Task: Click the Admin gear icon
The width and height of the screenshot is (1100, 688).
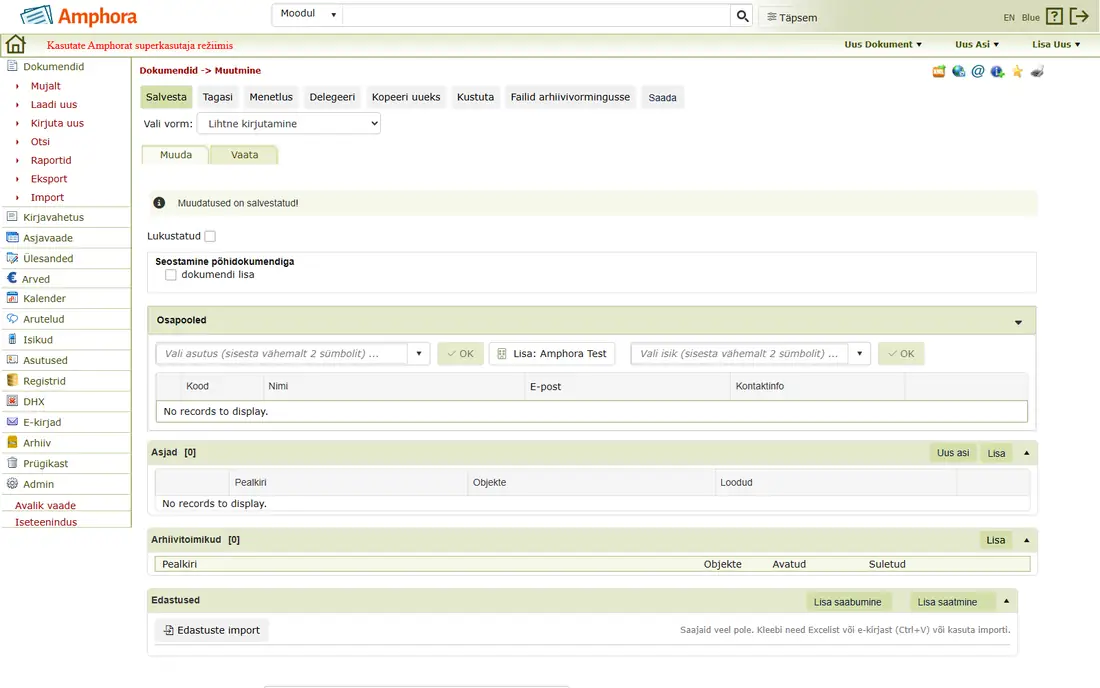Action: [x=12, y=483]
